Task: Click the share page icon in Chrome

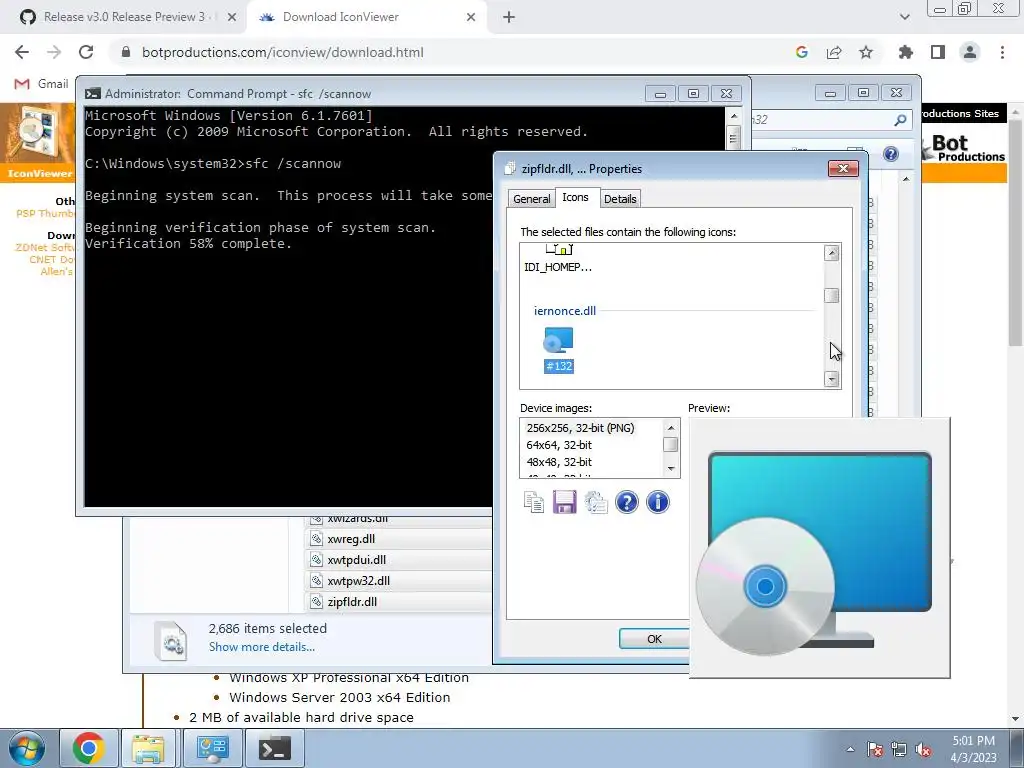Action: pyautogui.click(x=834, y=52)
